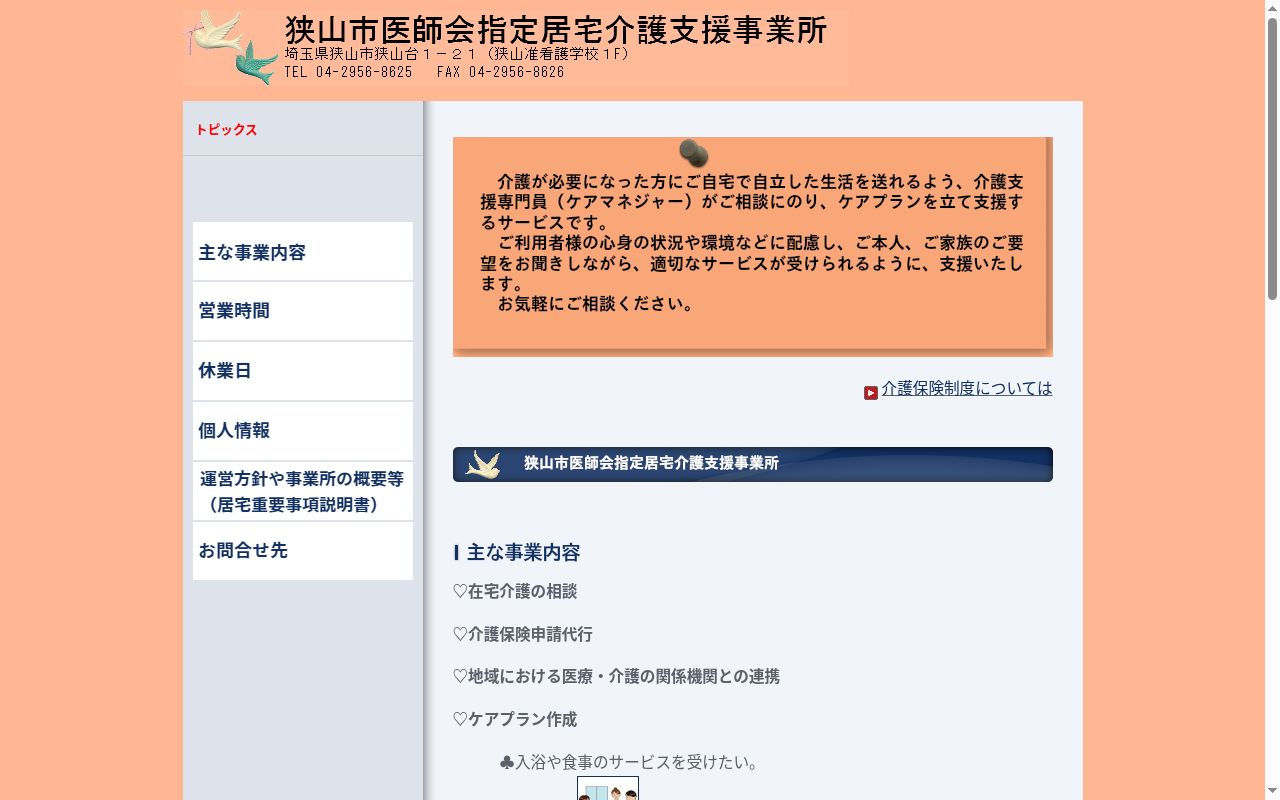The image size is (1280, 800).
Task: Select 営業時間 in the sidebar menu
Action: pyautogui.click(x=303, y=311)
